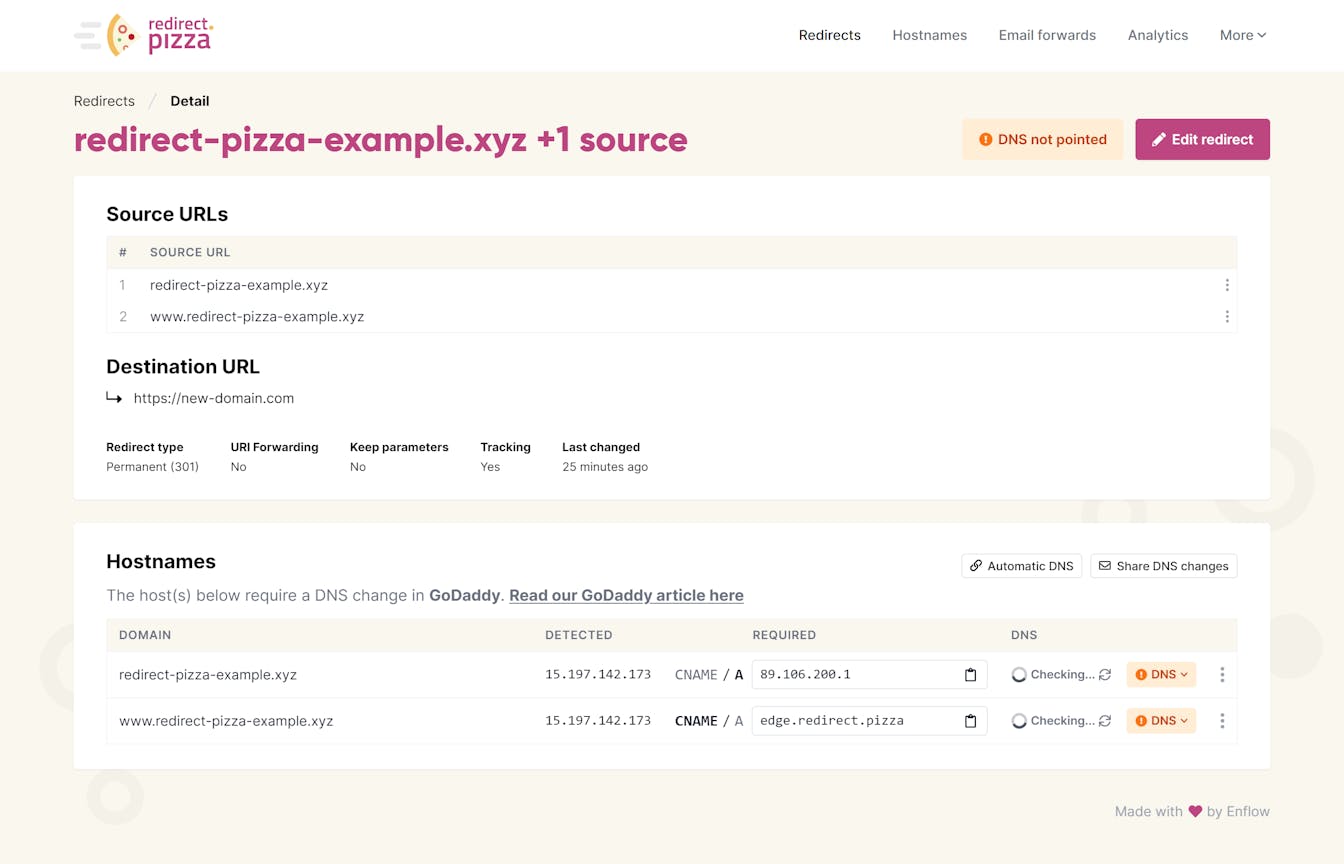This screenshot has width=1344, height=864.
Task: Expand the More navigation menu
Action: [1242, 35]
